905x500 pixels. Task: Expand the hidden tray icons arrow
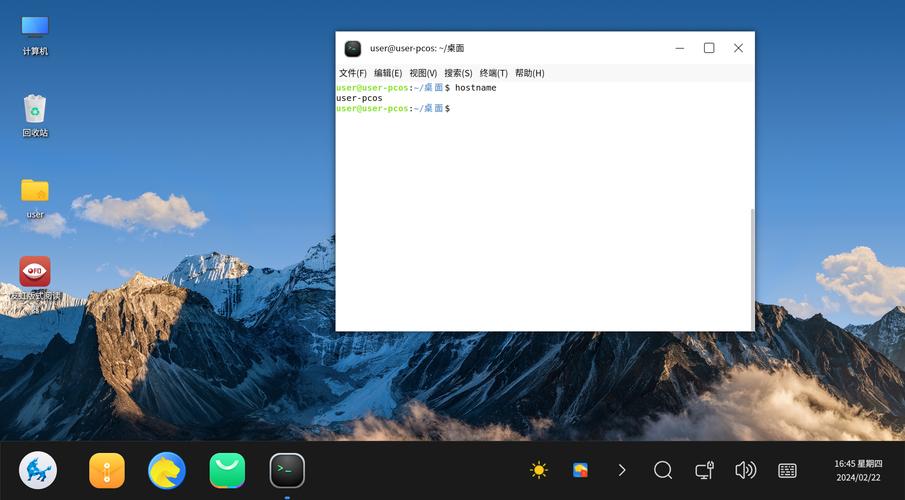pos(622,470)
